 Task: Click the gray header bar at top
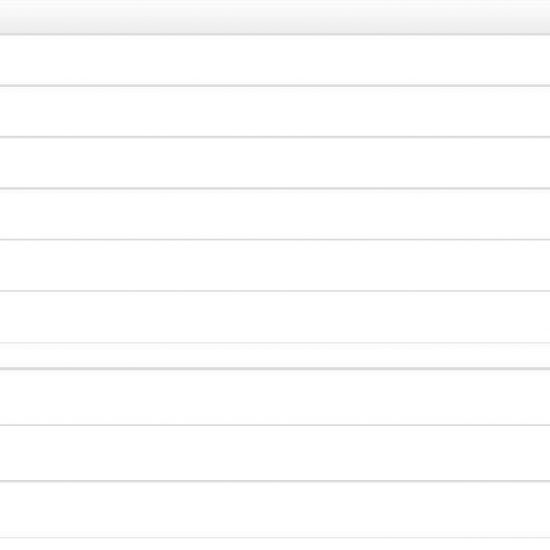point(275,17)
